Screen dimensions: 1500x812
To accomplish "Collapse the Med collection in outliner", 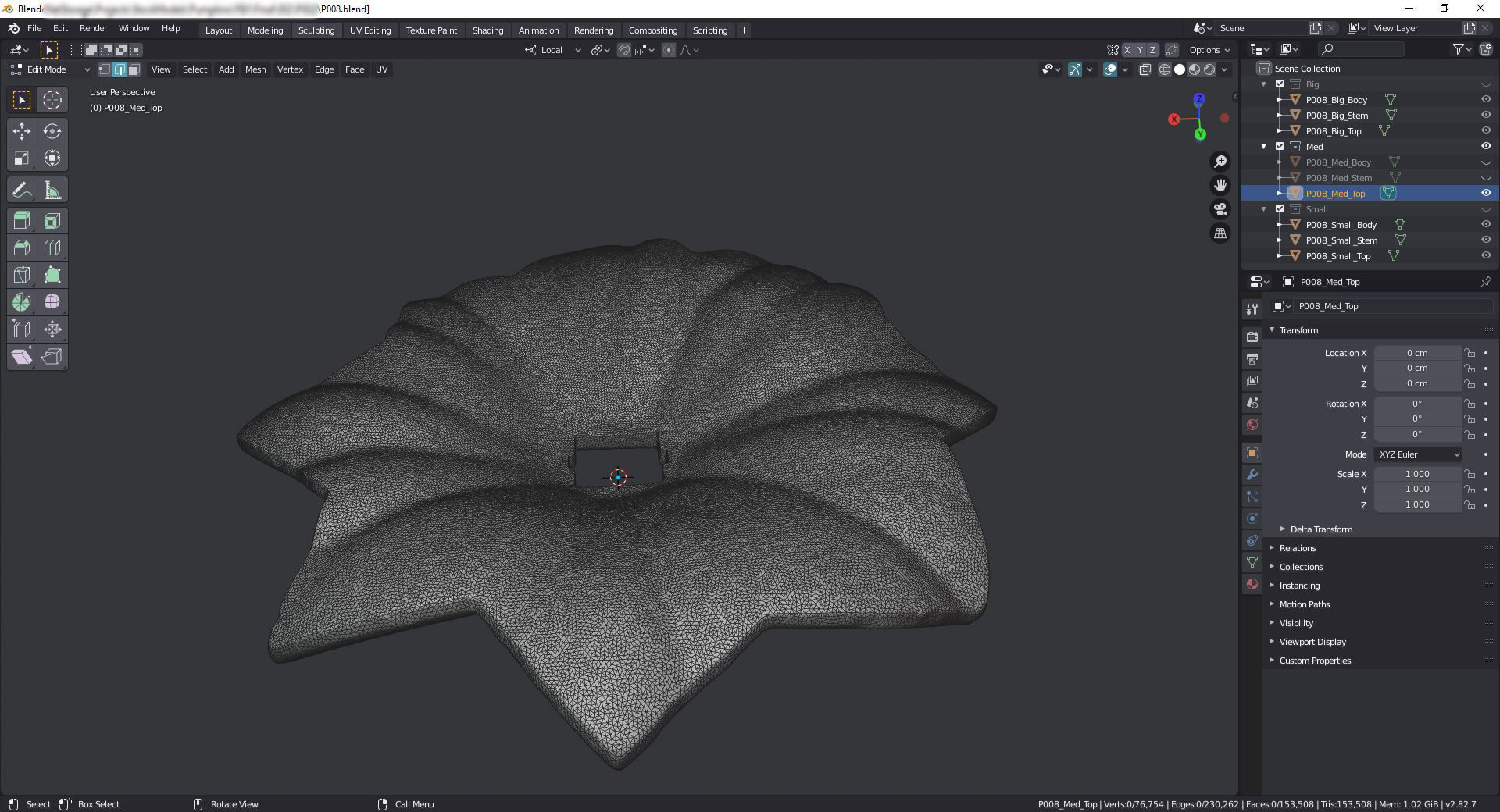I will click(1264, 147).
